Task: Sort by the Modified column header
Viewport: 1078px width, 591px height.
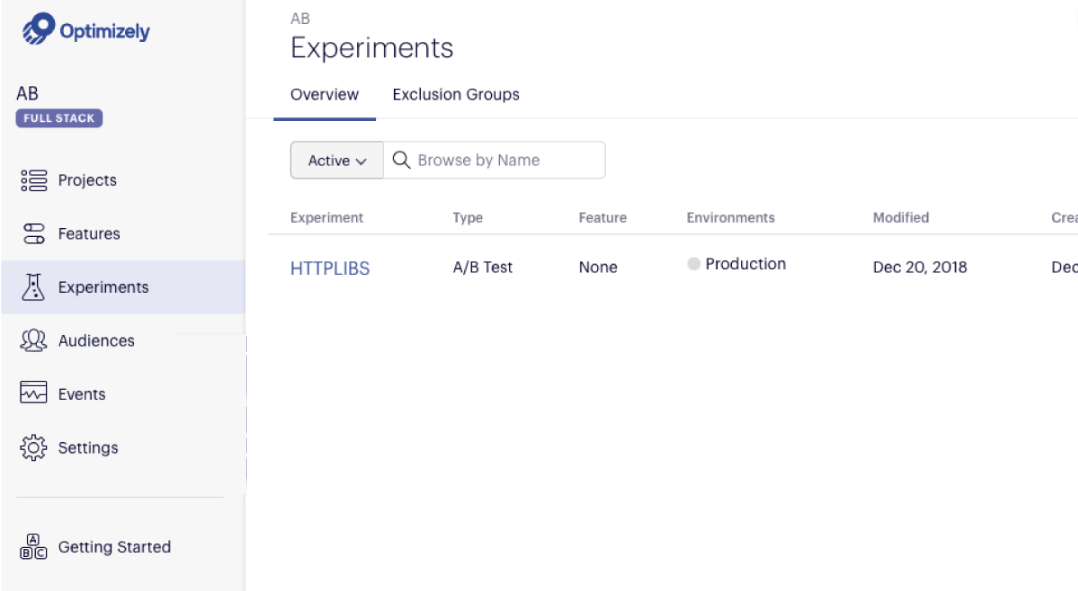Action: point(901,217)
